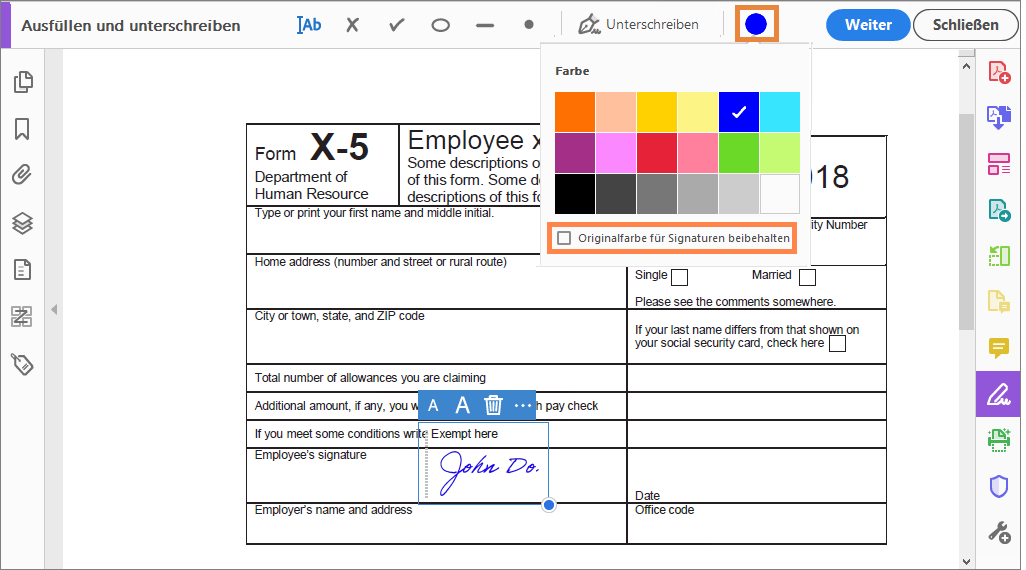Select the cross mark (X) tool
The width and height of the screenshot is (1026, 570).
[x=353, y=25]
